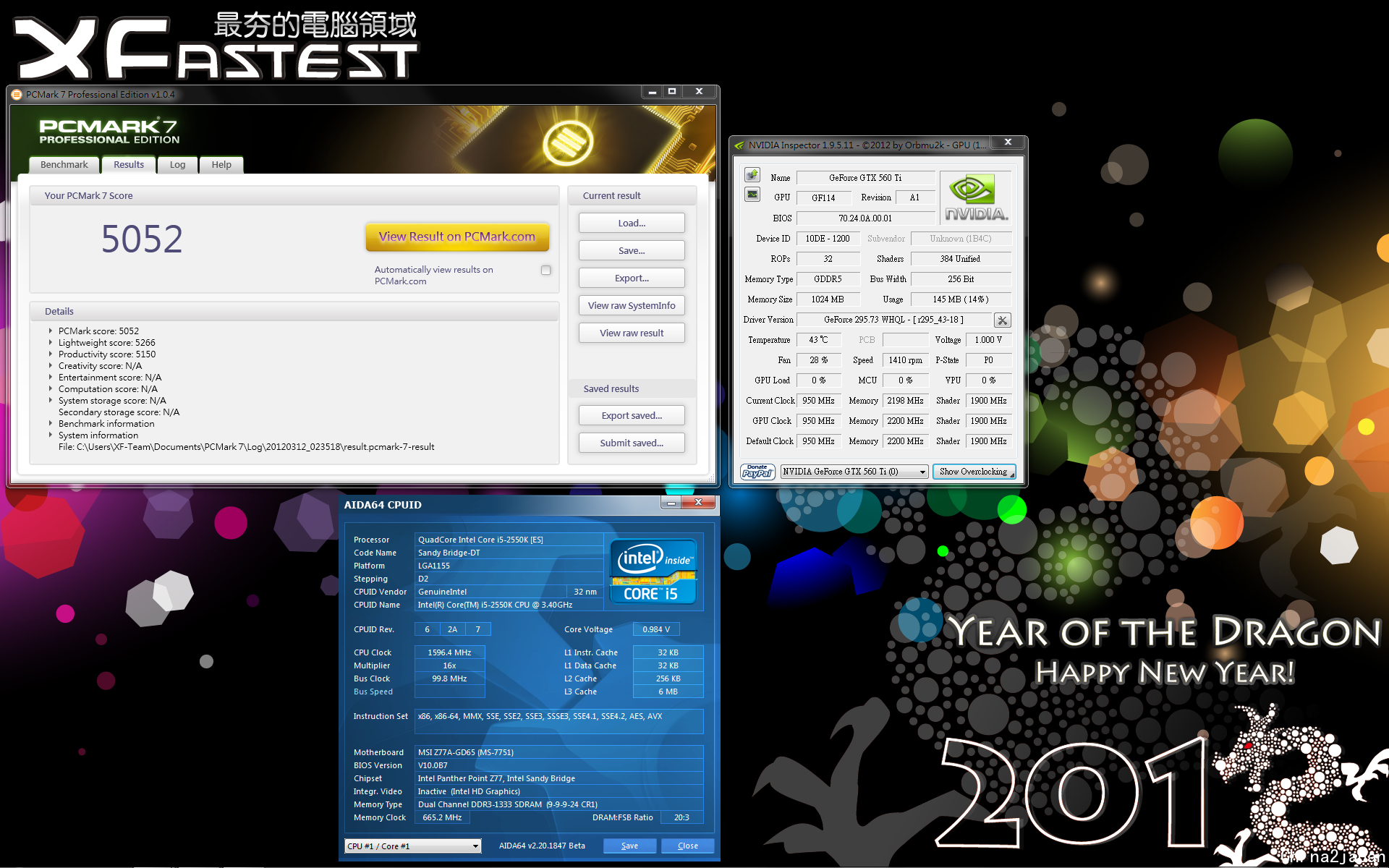Click the Temperature value 43 °C
1389x868 pixels.
click(x=818, y=339)
